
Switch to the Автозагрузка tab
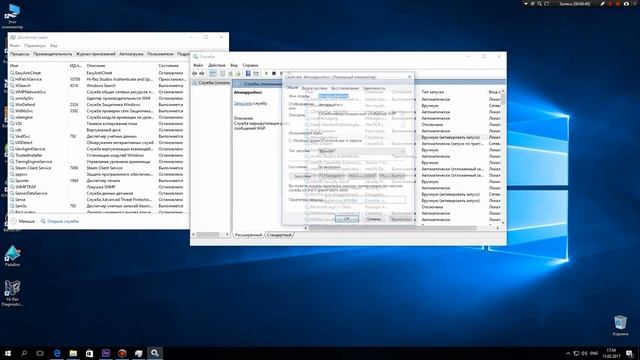coord(131,54)
